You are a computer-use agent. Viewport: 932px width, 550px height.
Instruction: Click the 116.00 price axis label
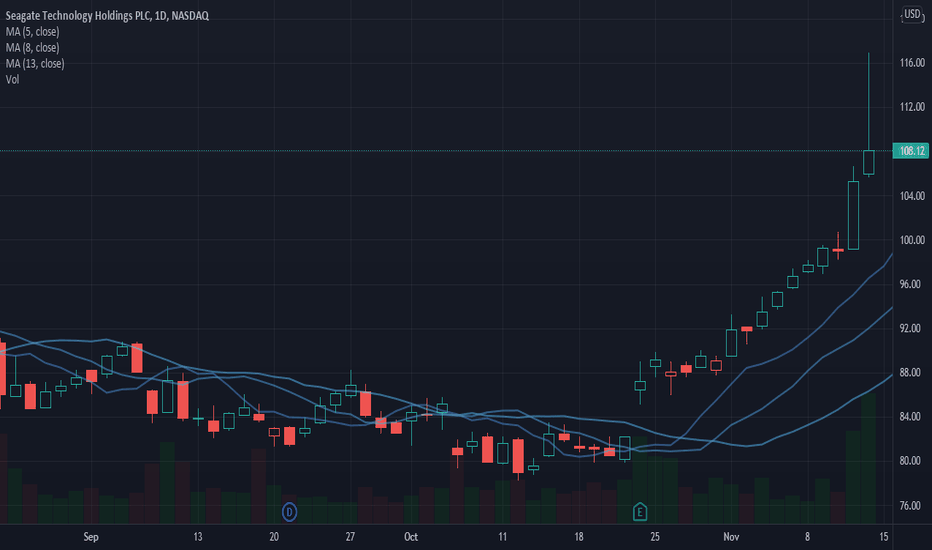click(x=912, y=62)
